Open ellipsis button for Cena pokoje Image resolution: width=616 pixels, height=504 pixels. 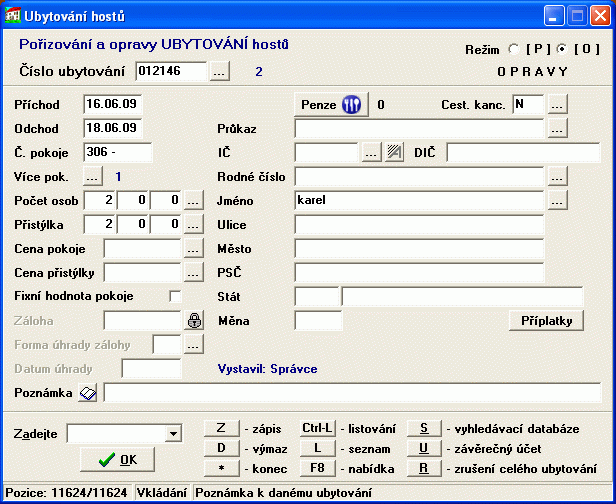(x=194, y=248)
